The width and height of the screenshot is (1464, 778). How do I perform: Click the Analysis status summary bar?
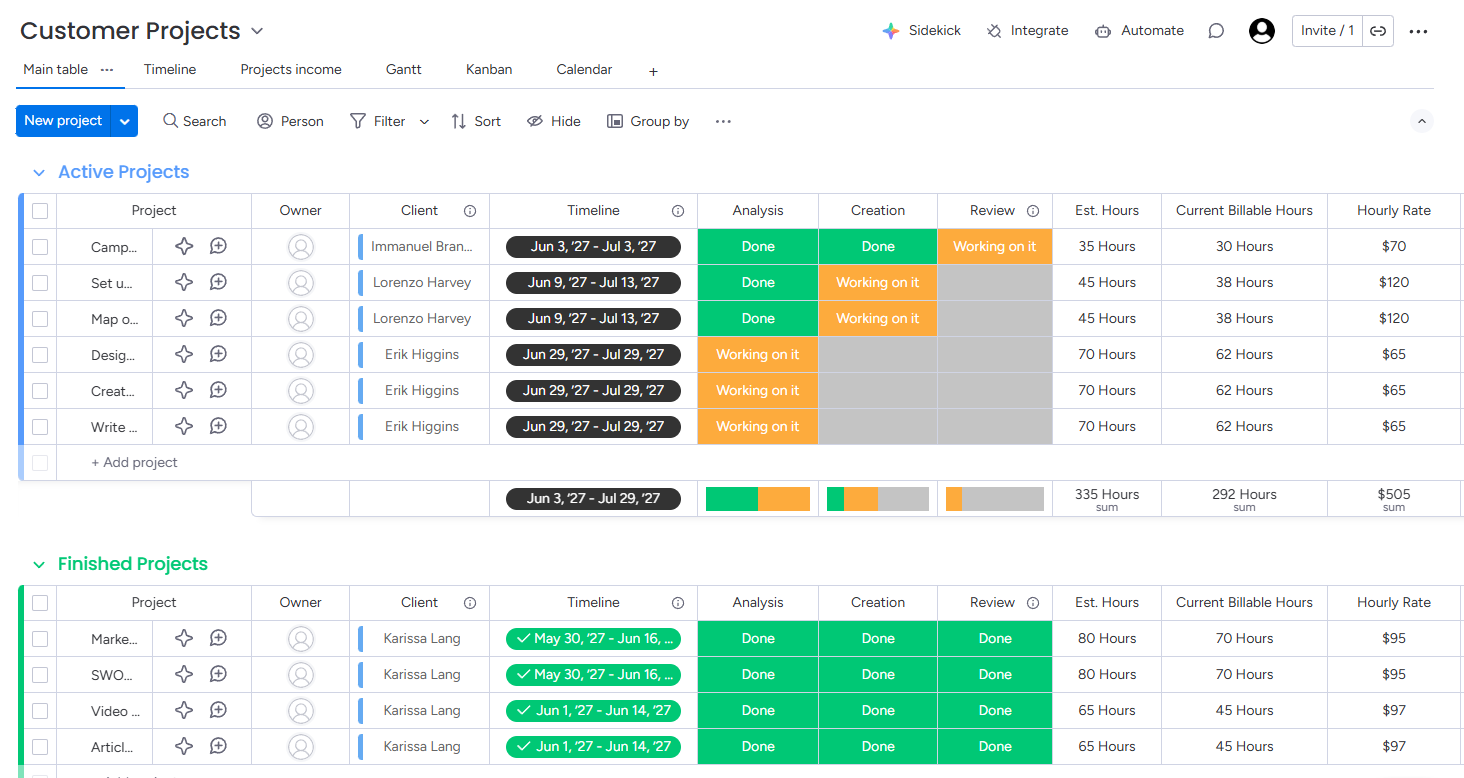[757, 498]
